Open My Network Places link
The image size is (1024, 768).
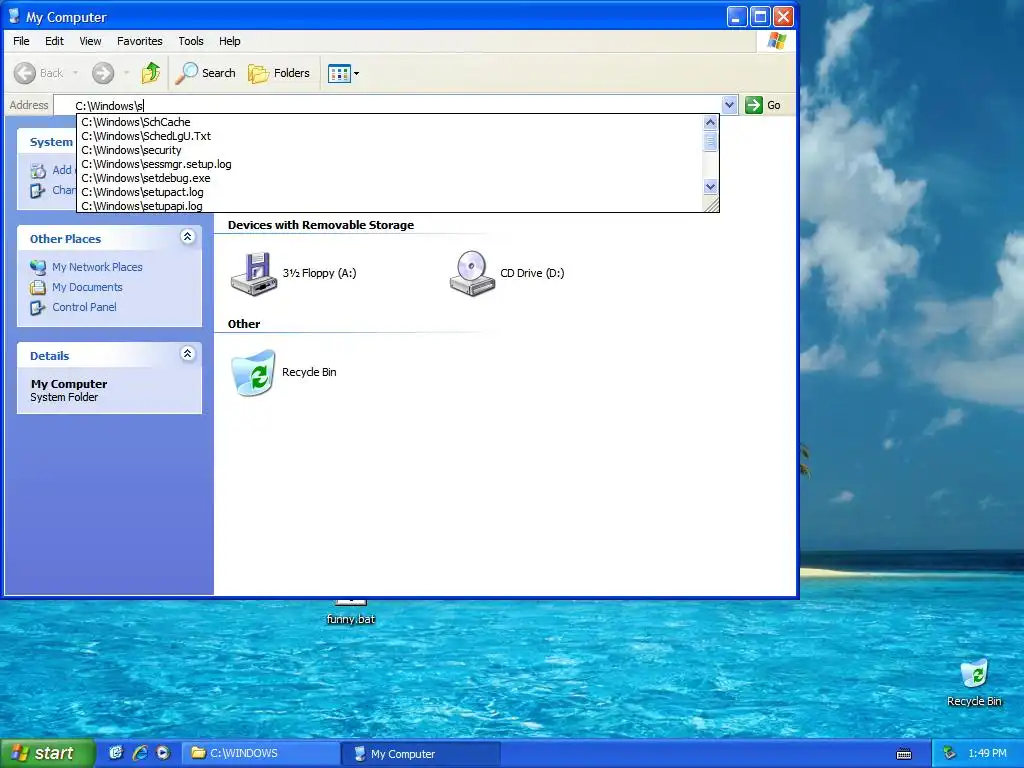pyautogui.click(x=97, y=266)
